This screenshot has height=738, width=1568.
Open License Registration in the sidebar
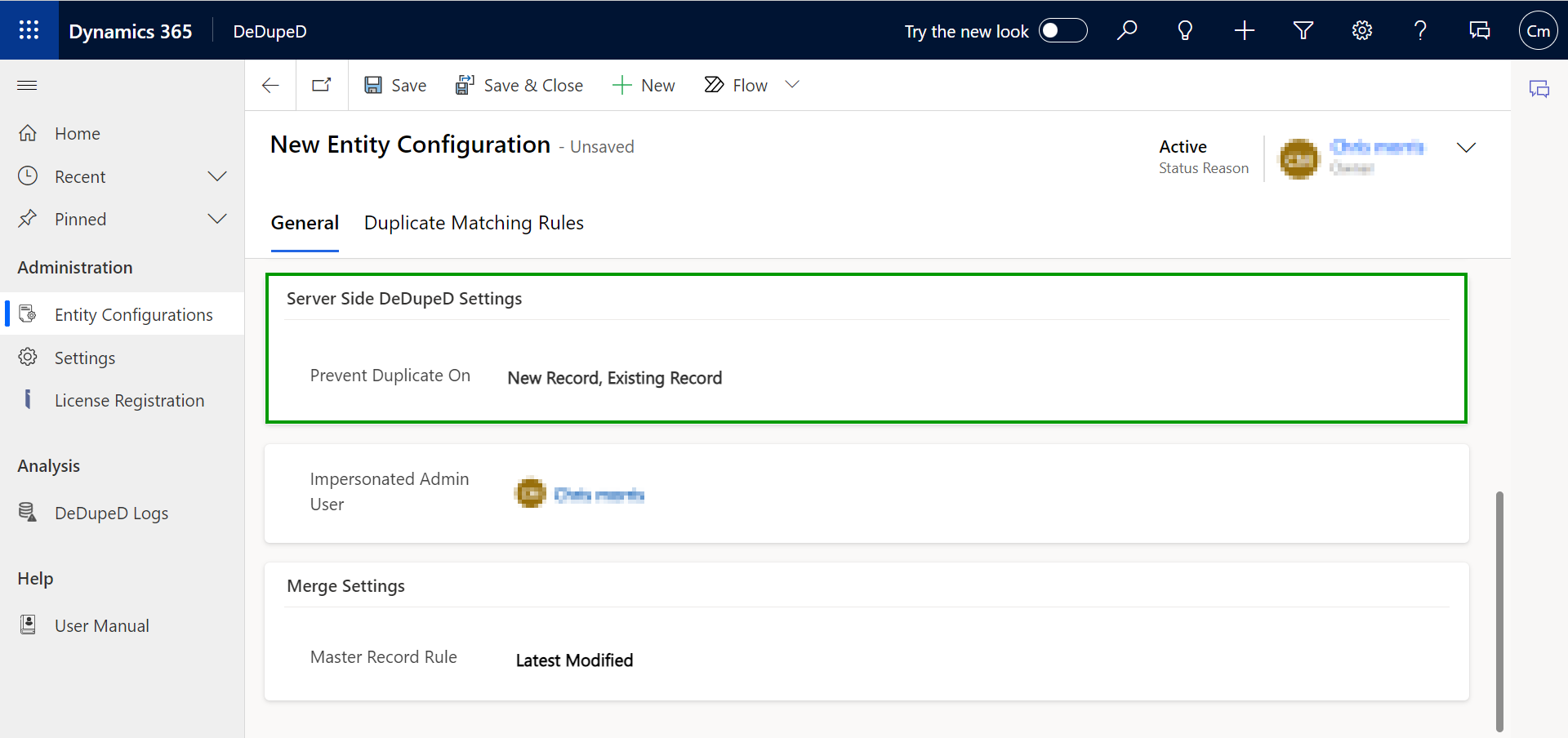[x=122, y=400]
